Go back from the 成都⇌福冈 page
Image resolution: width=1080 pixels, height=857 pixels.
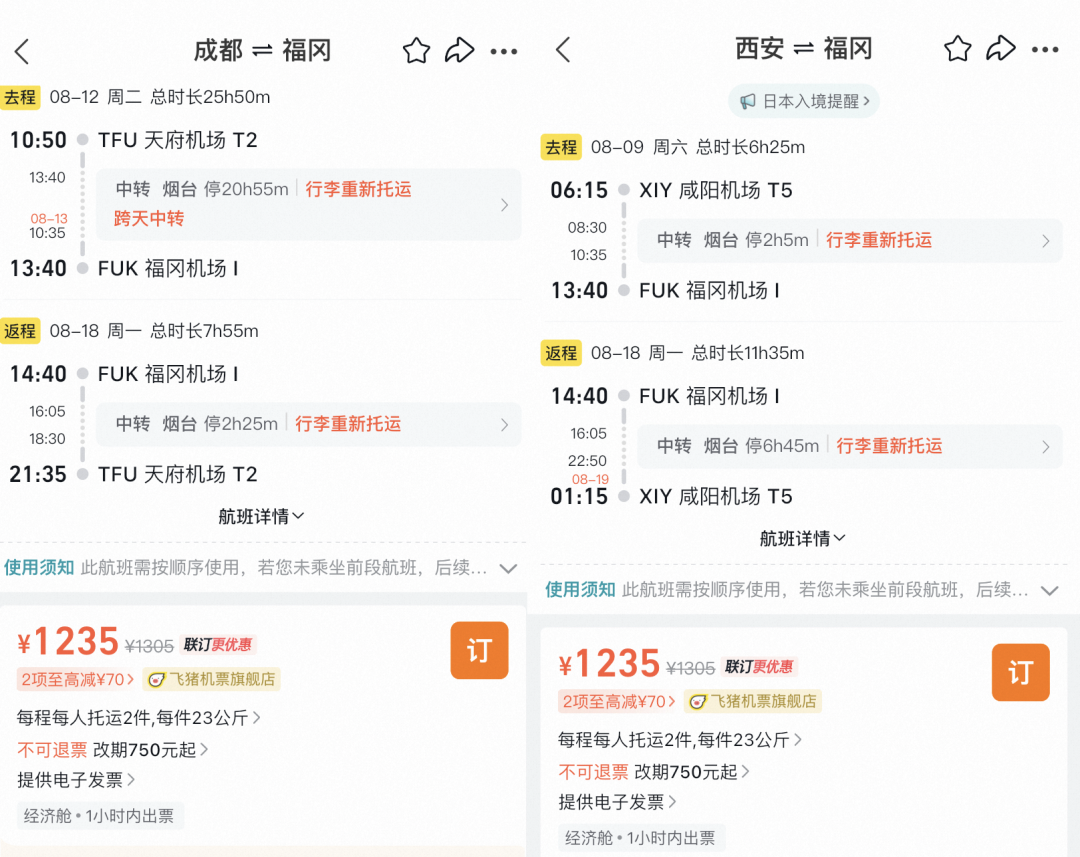point(22,52)
